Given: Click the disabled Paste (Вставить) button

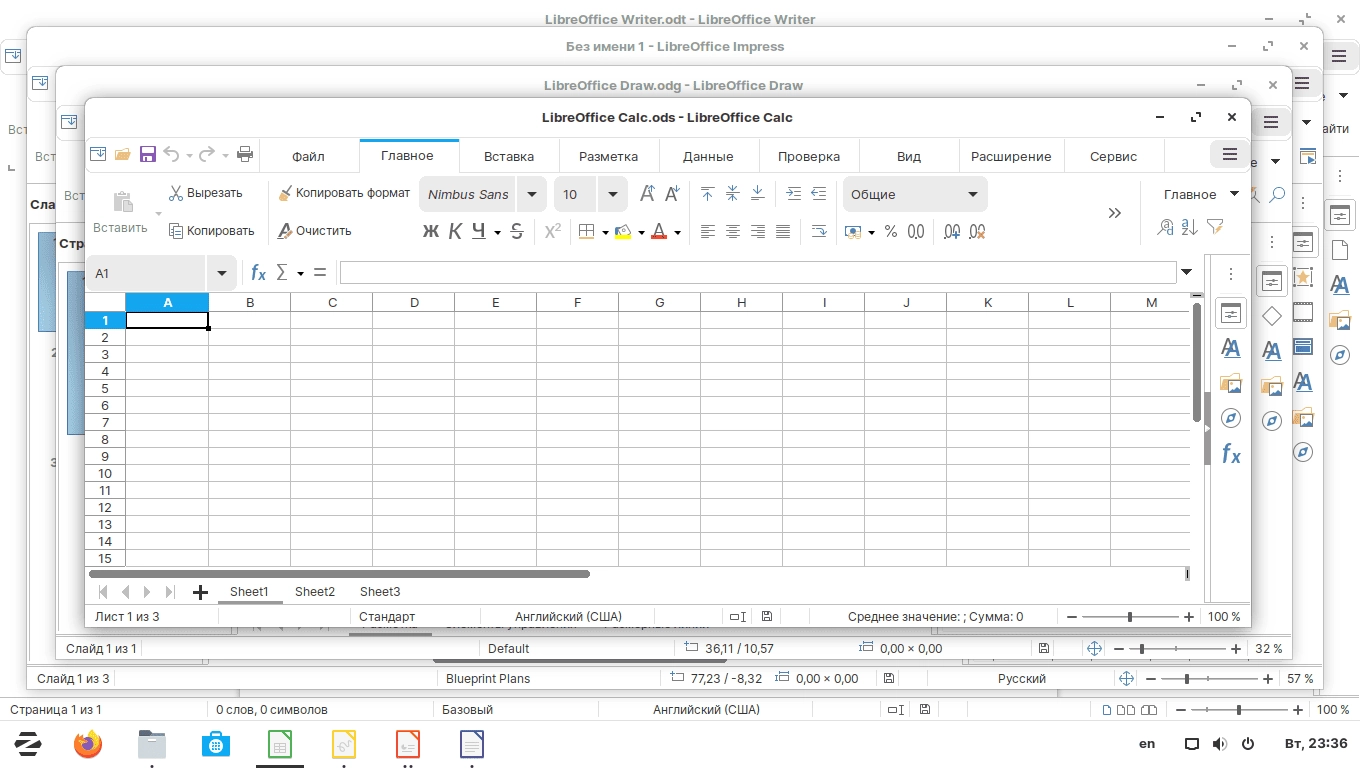Looking at the screenshot, I should coord(121,211).
